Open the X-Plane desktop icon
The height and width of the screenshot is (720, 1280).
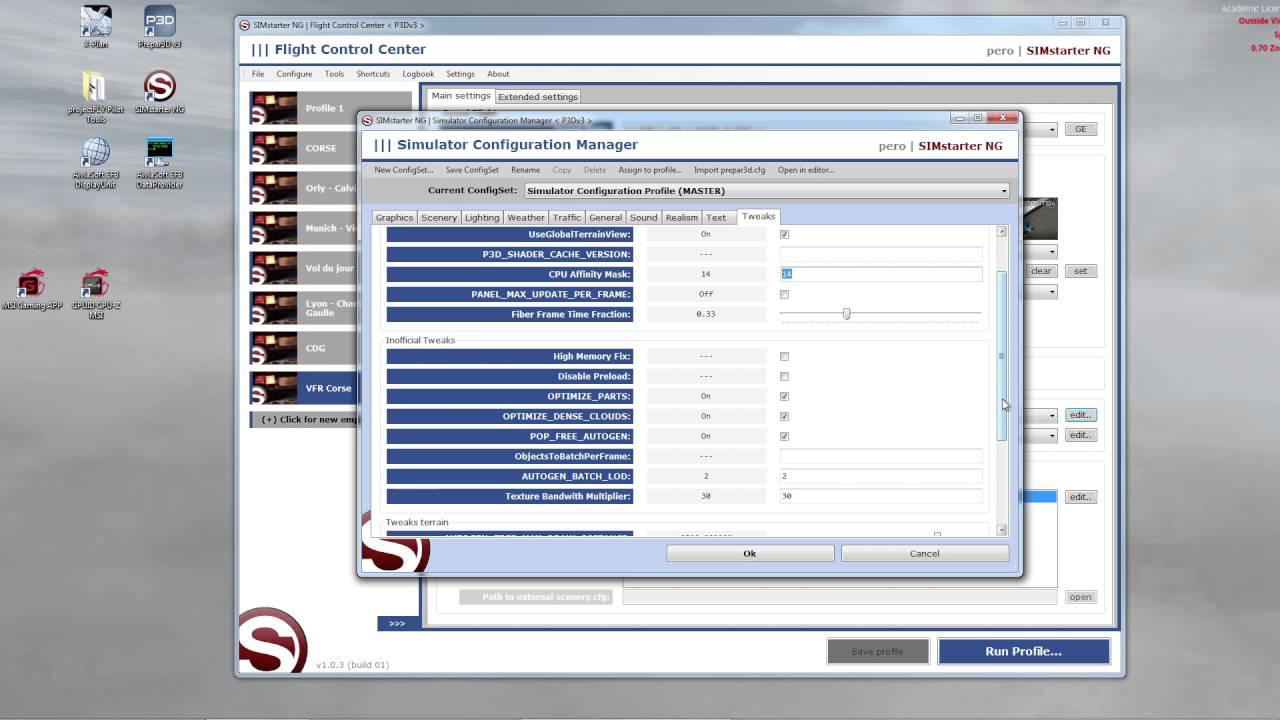[96, 26]
